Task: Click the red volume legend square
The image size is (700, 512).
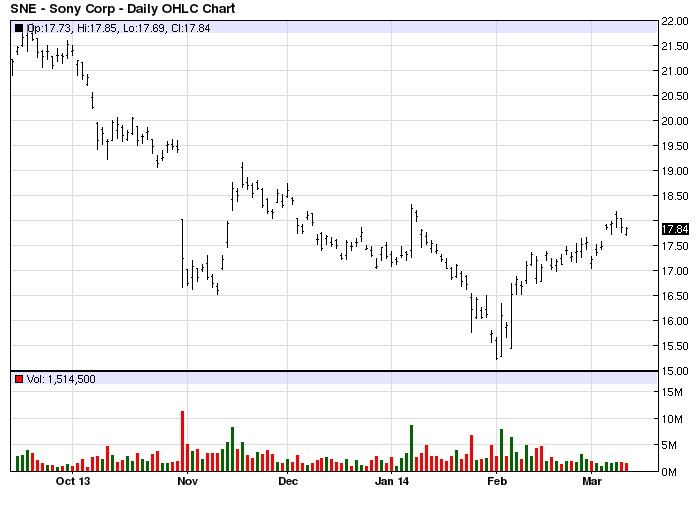Action: click(19, 379)
